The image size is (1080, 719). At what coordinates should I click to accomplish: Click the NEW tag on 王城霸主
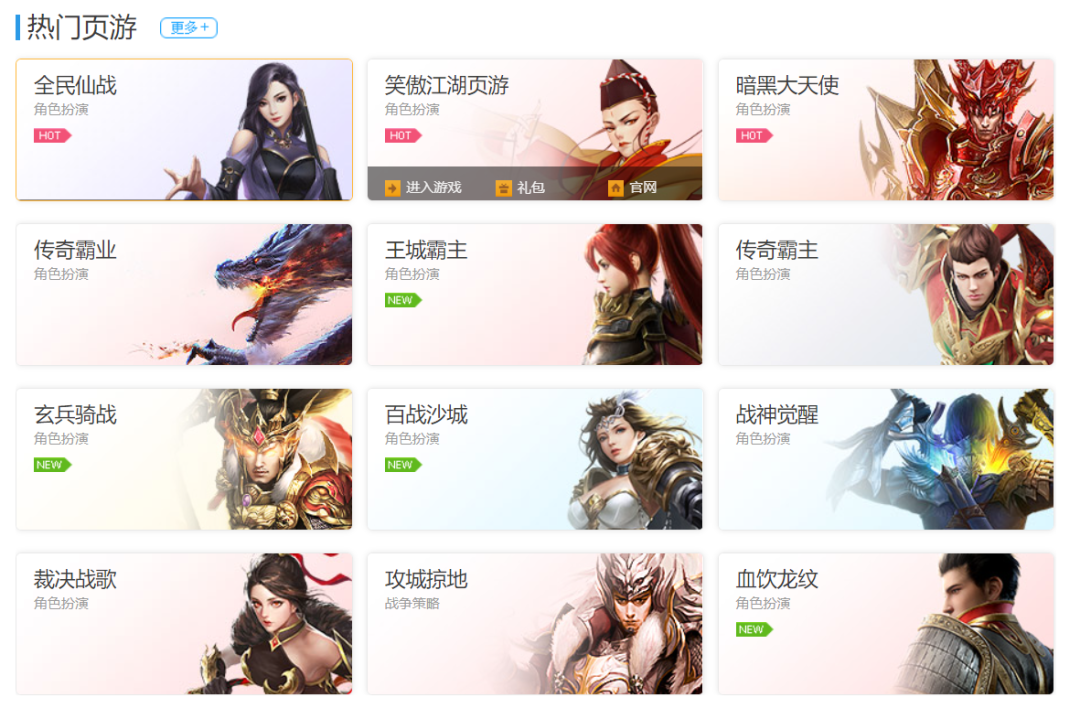click(x=403, y=300)
